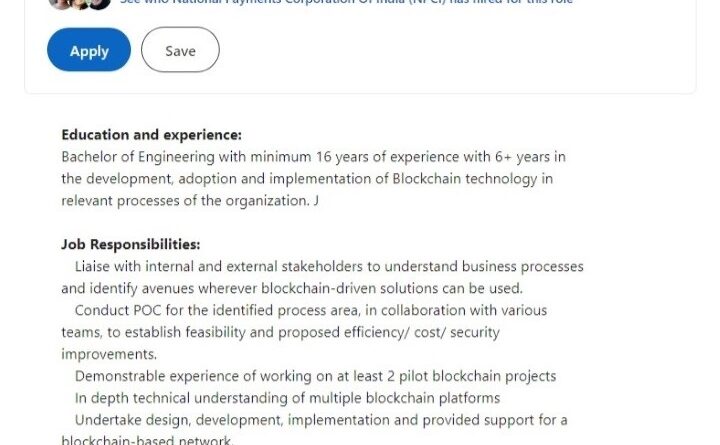The width and height of the screenshot is (720, 445).
Task: Save this job posting
Action: click(x=180, y=51)
